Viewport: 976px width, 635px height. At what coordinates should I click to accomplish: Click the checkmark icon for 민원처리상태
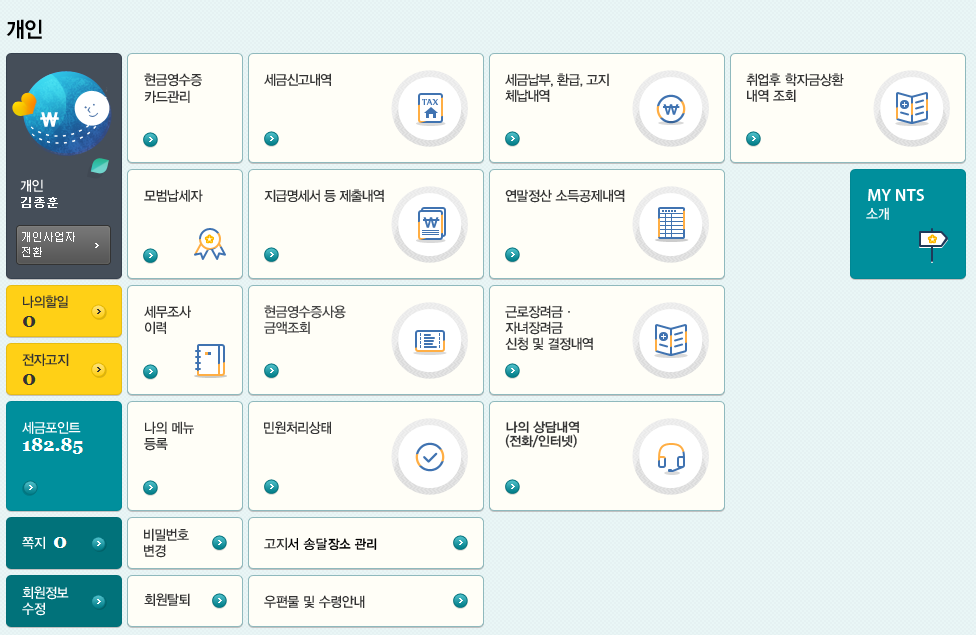click(x=430, y=456)
